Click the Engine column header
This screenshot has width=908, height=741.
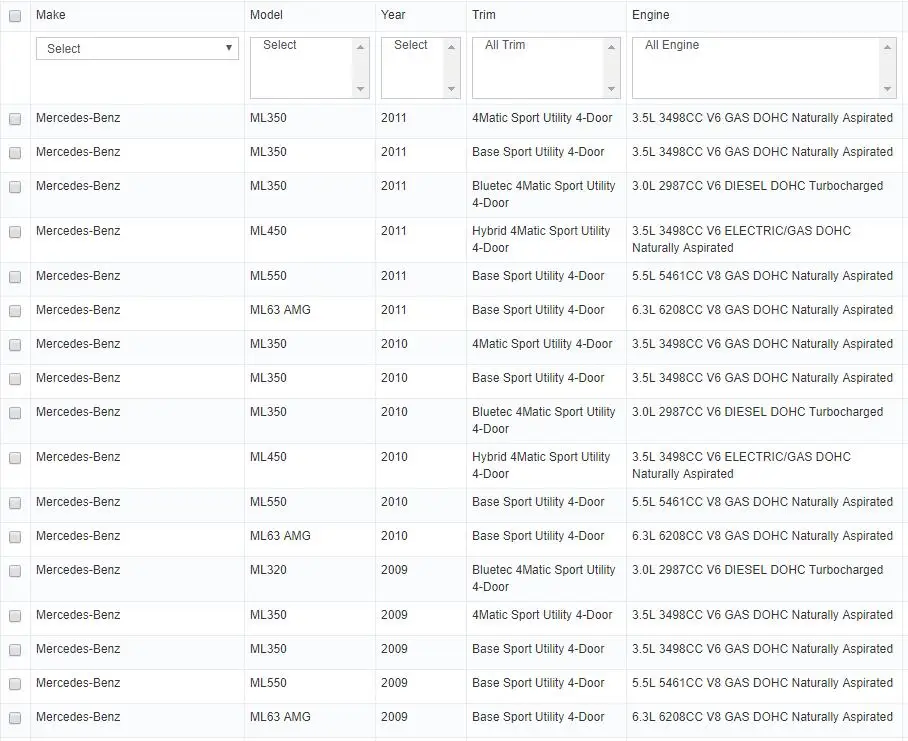click(x=650, y=15)
